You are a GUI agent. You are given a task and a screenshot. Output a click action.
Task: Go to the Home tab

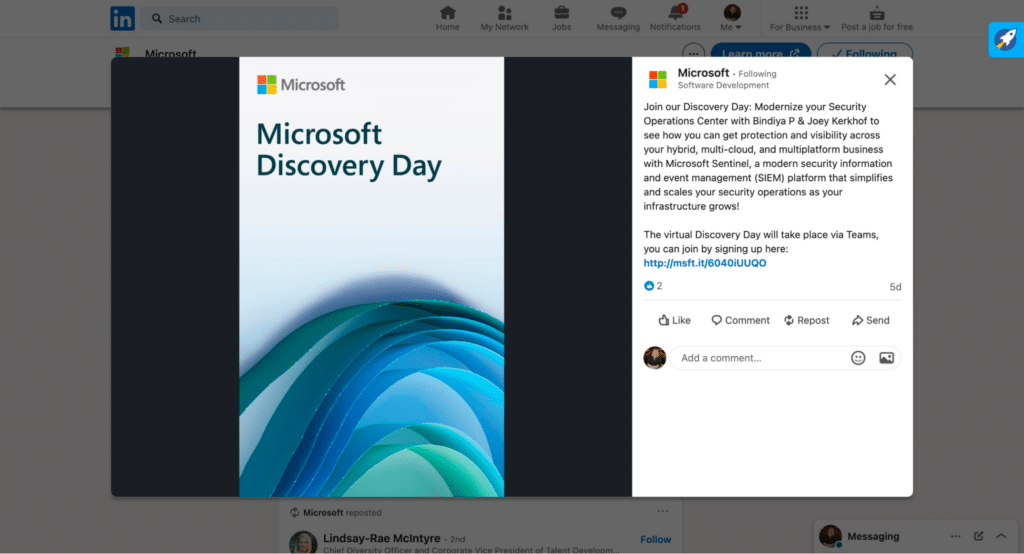point(447,18)
